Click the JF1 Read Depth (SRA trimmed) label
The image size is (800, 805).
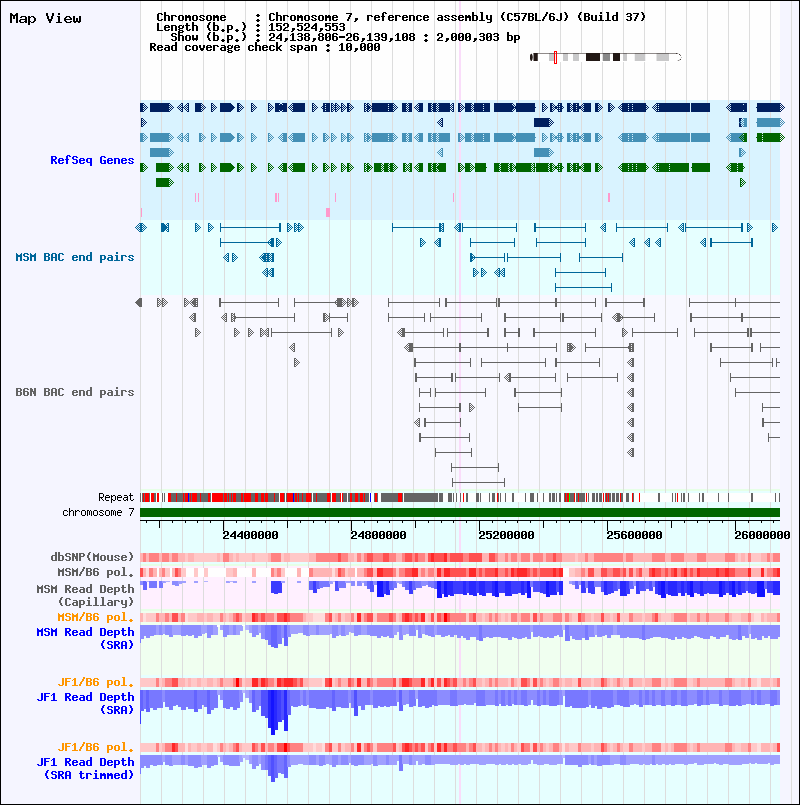[85, 769]
